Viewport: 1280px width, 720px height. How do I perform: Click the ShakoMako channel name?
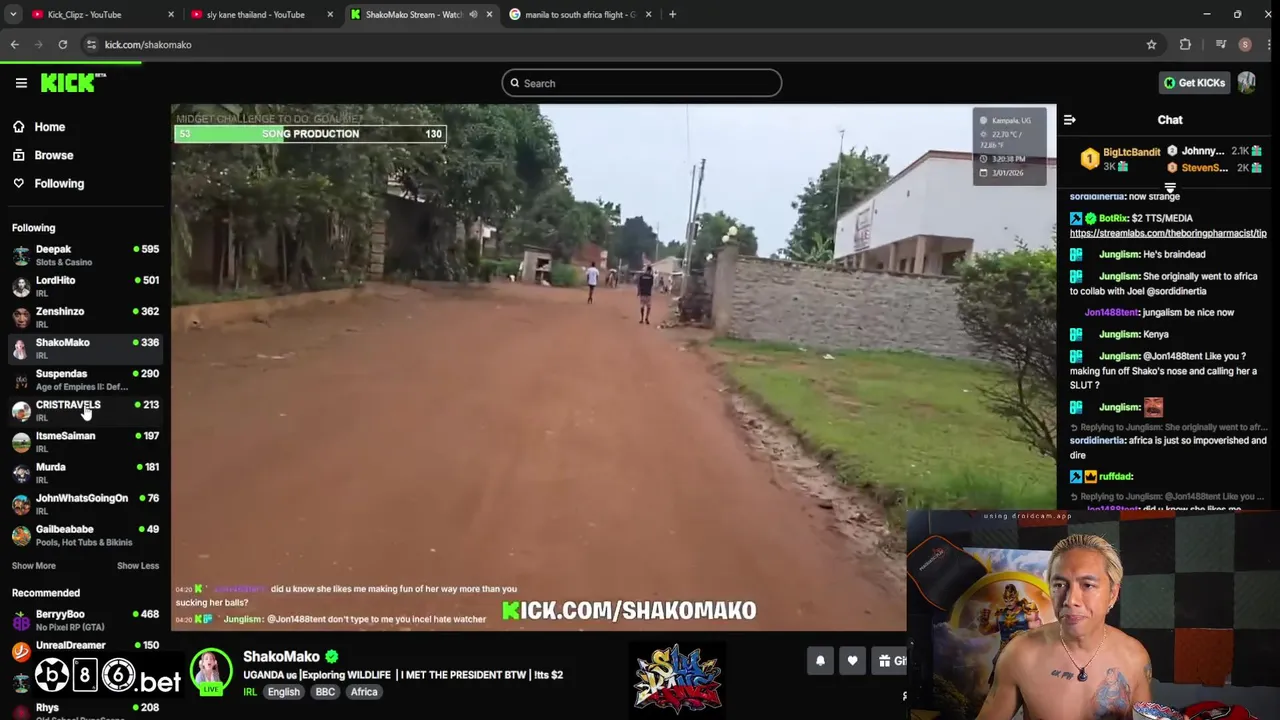coord(281,656)
